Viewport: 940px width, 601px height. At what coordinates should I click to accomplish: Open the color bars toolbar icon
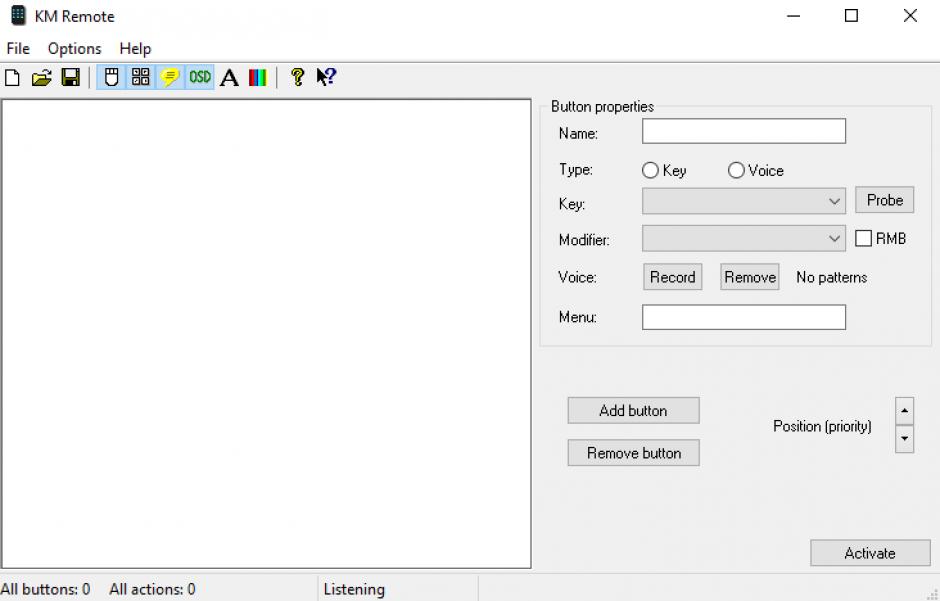258,77
